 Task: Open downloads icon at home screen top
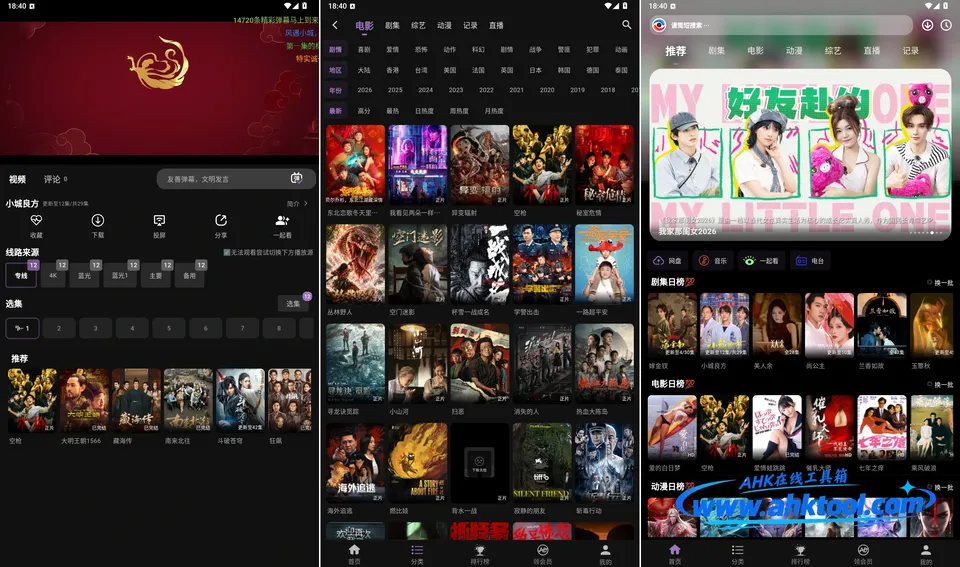[x=928, y=25]
